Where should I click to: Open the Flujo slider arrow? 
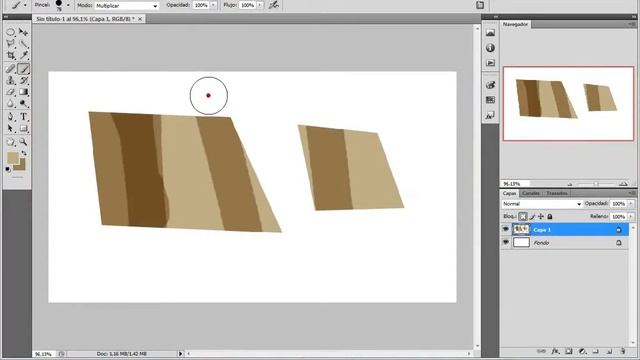click(260, 5)
